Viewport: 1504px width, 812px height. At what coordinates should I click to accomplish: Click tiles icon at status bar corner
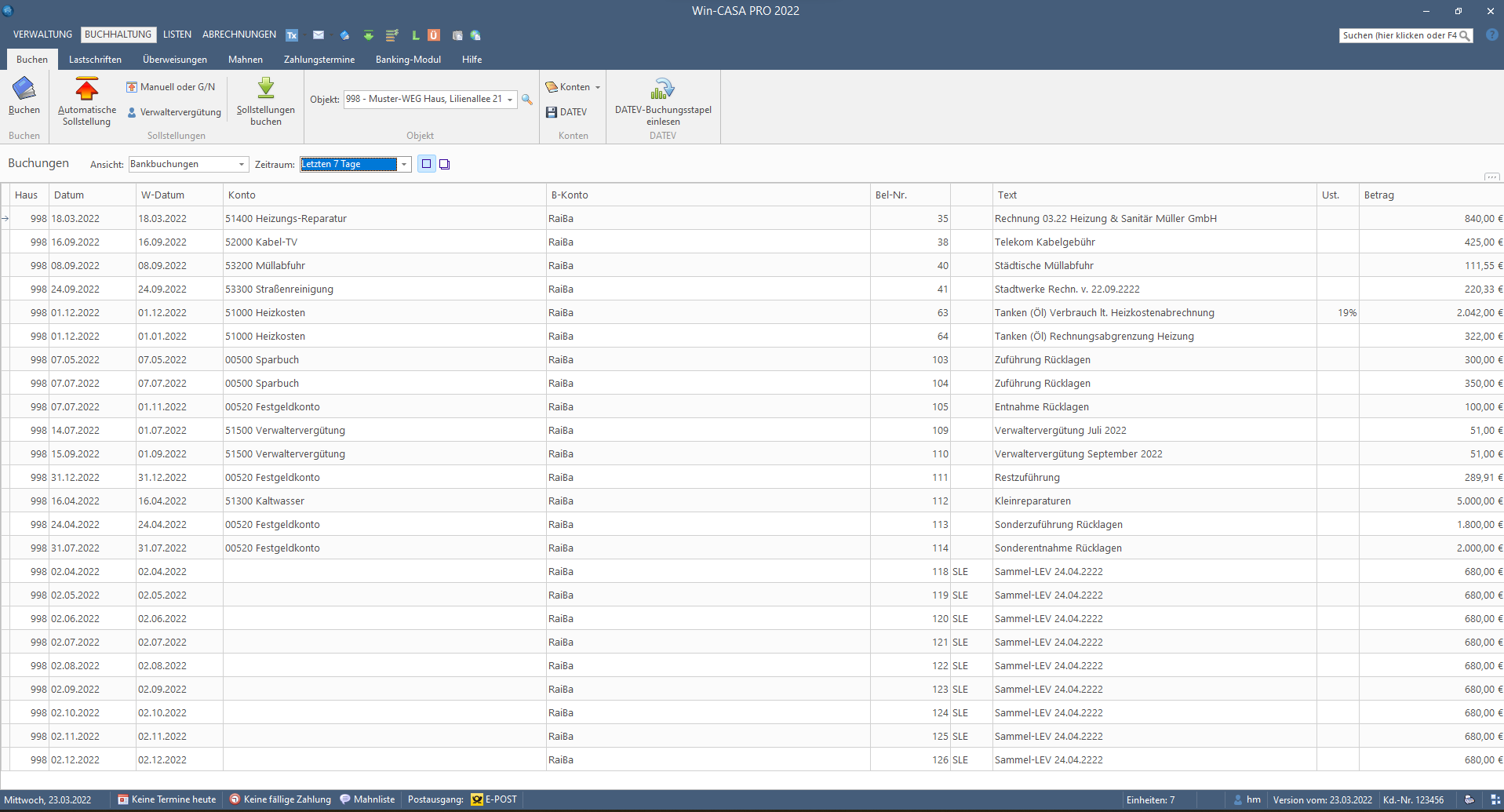pyautogui.click(x=1495, y=799)
